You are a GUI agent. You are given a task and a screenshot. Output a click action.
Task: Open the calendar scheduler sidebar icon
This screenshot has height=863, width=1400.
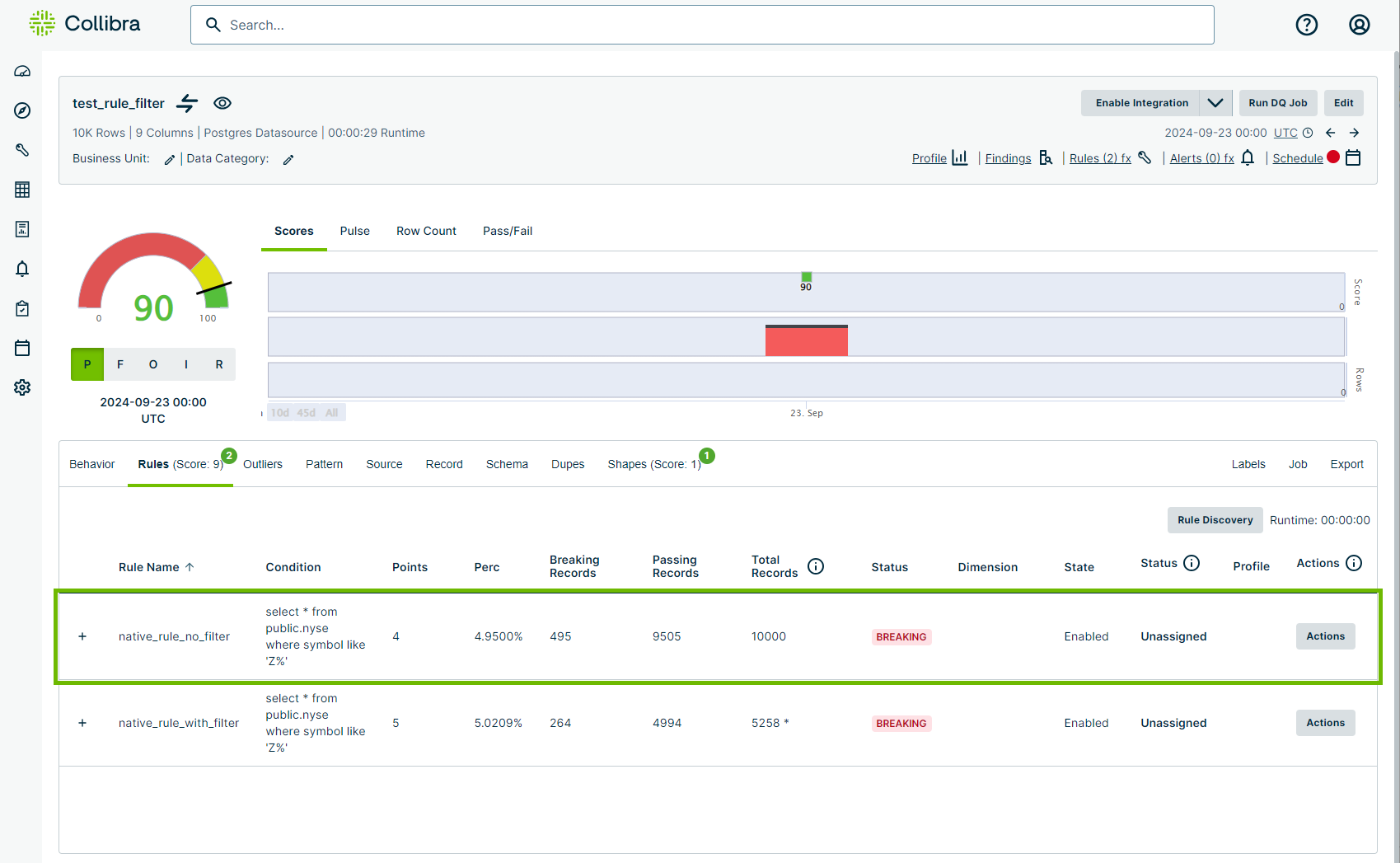pos(22,348)
